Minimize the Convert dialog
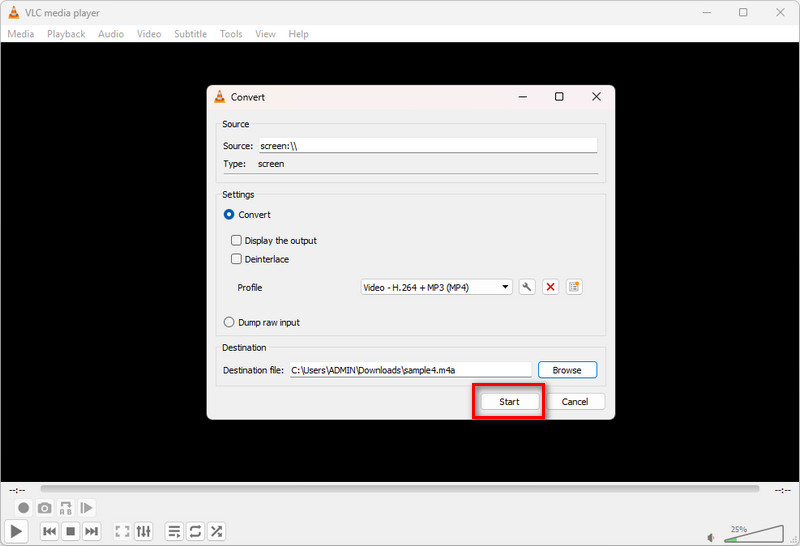 click(x=523, y=96)
